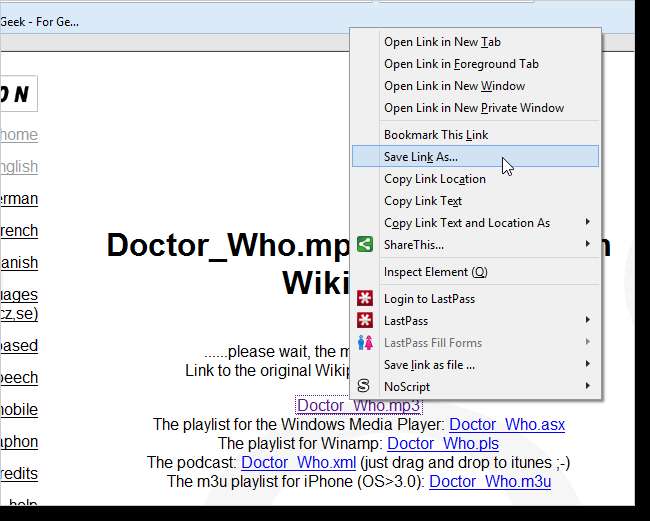Select Save Link As... menu entry
Viewport: 650px width, 521px height.
(x=475, y=156)
